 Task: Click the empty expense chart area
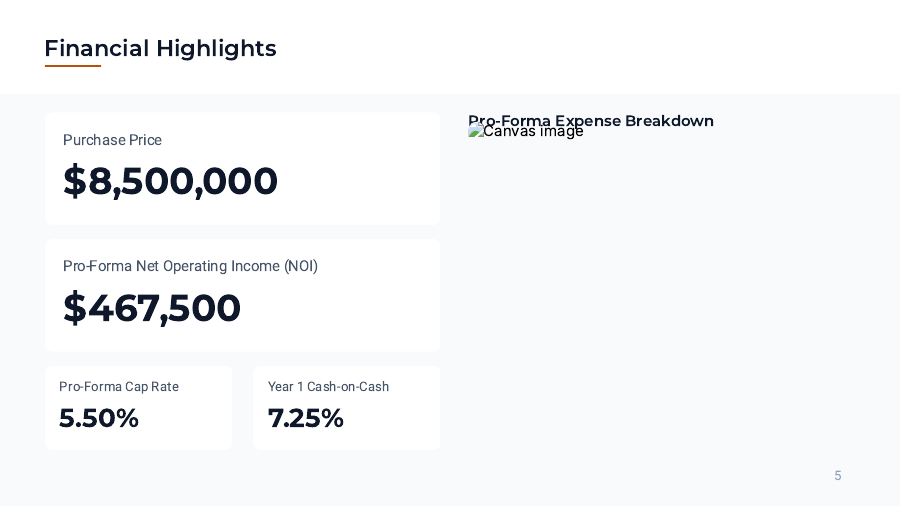point(660,300)
